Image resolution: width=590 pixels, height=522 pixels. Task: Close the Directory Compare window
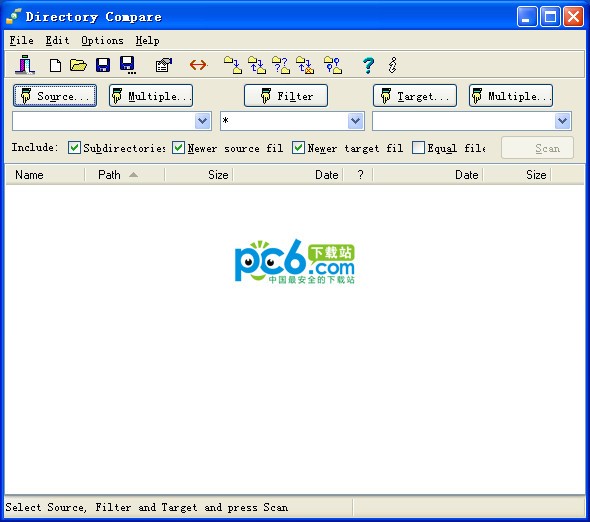pyautogui.click(x=573, y=17)
